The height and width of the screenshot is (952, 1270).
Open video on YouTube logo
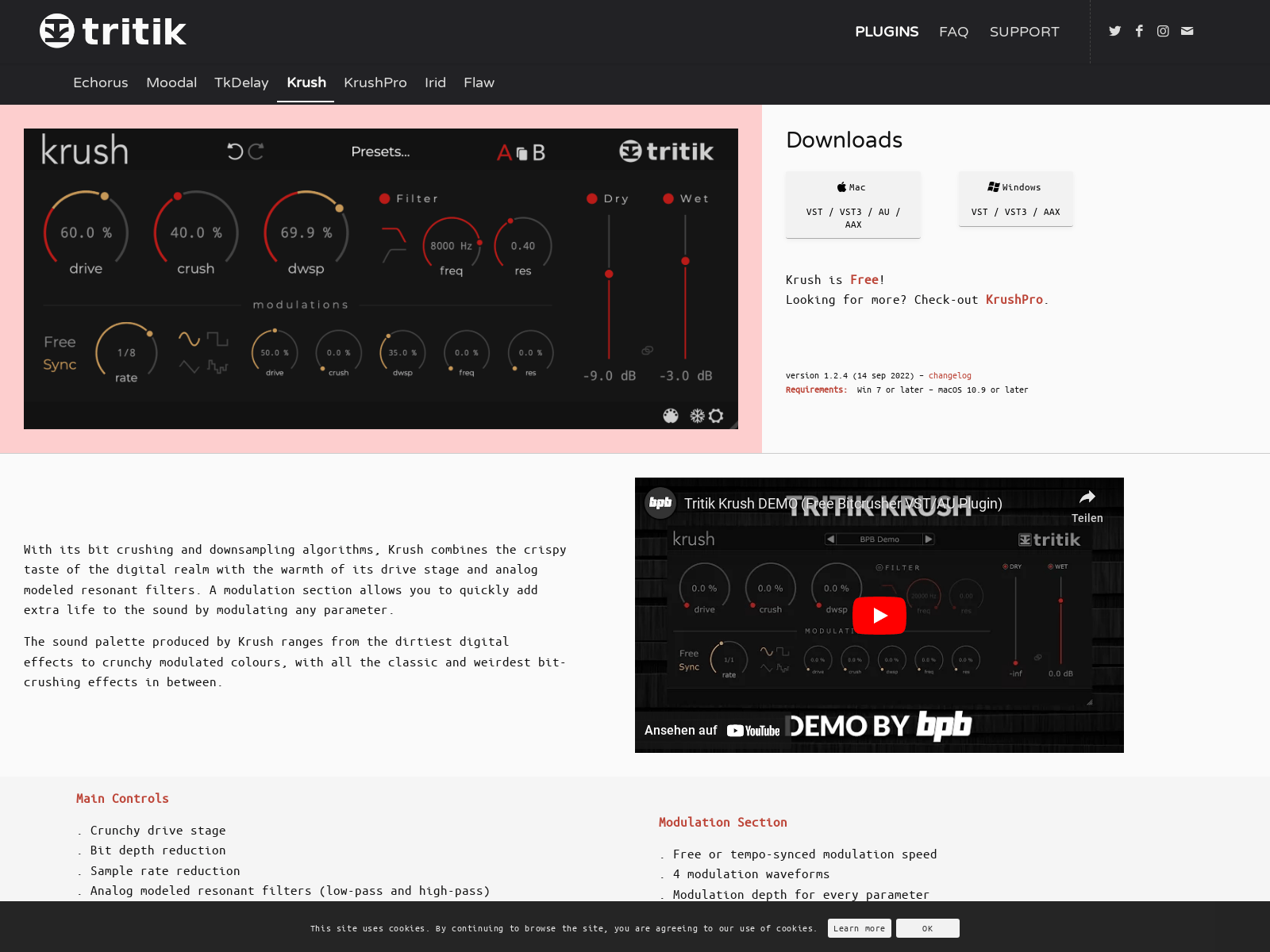point(754,731)
